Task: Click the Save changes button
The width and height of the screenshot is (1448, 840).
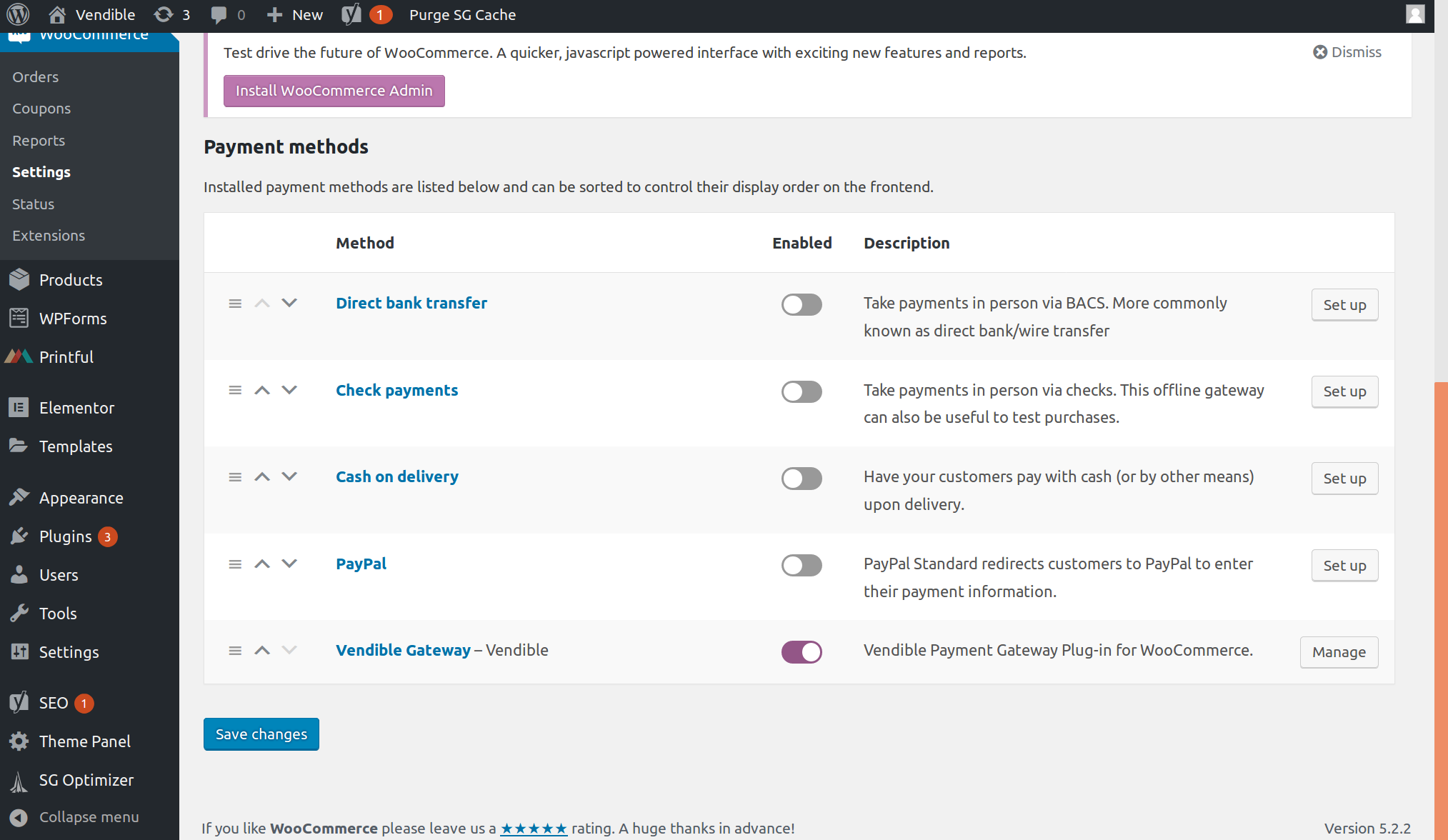Action: click(x=261, y=734)
